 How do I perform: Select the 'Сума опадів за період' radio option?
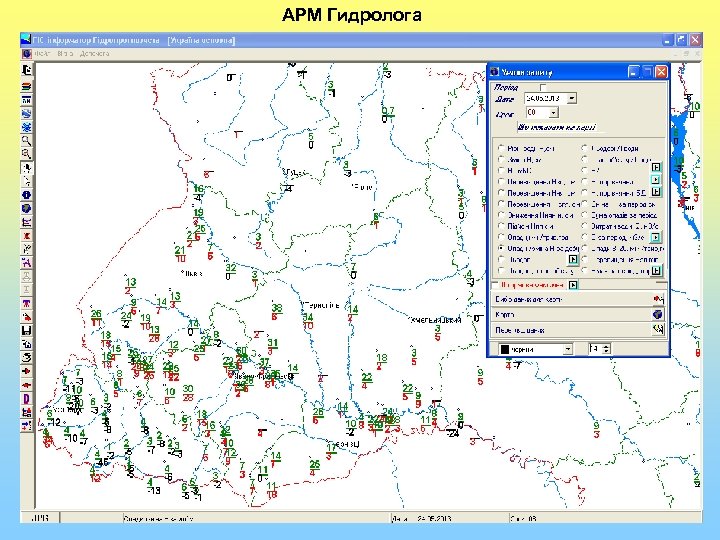(x=585, y=215)
